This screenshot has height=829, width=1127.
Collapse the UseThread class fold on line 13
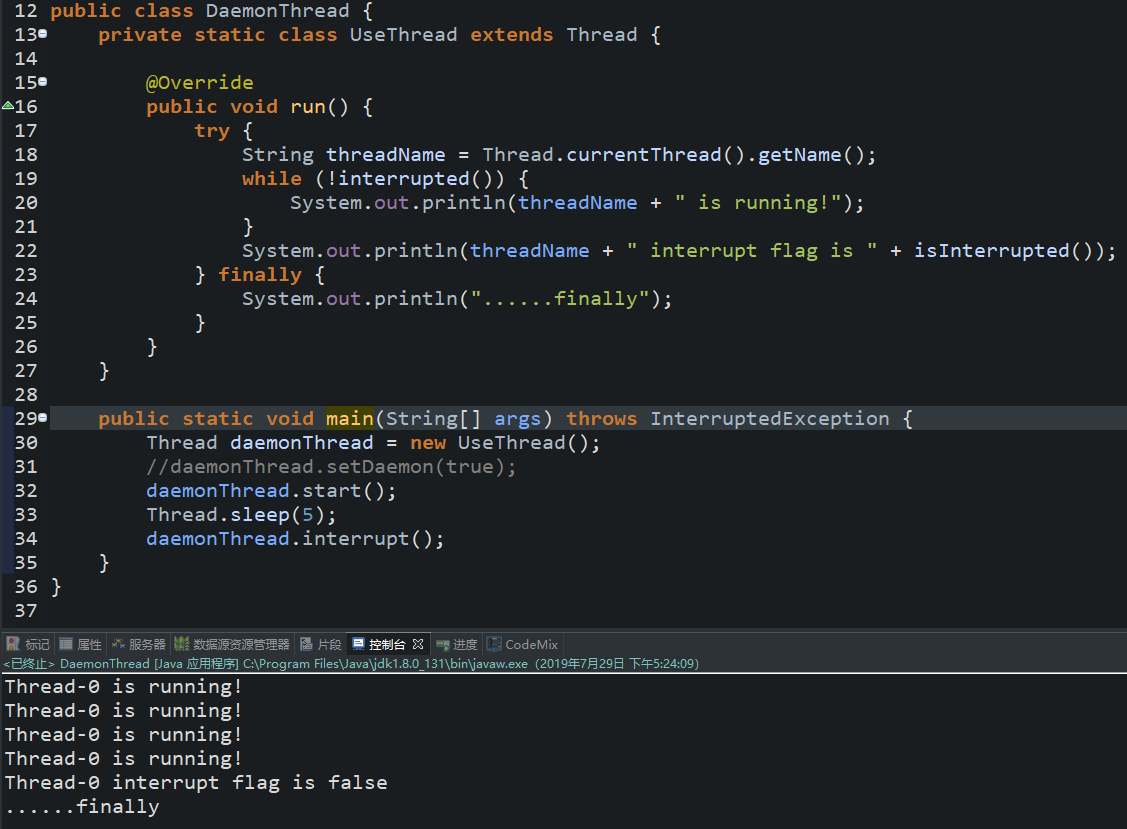pos(43,34)
